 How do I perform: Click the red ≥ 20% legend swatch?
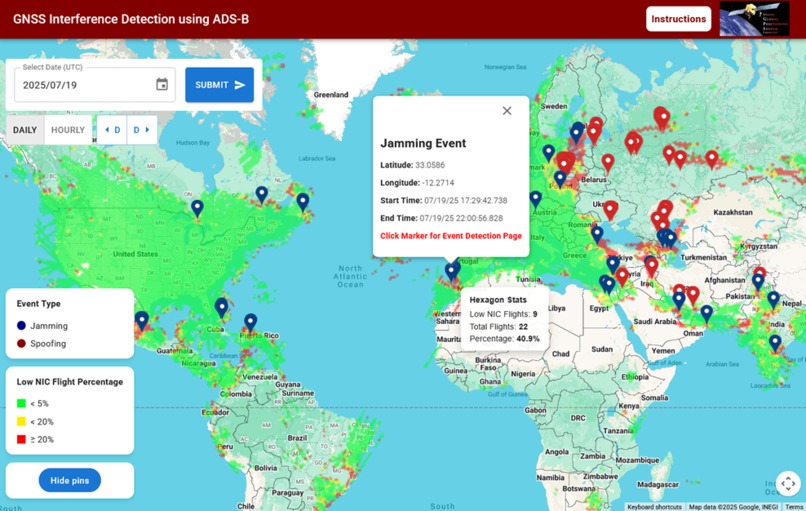(x=21, y=440)
